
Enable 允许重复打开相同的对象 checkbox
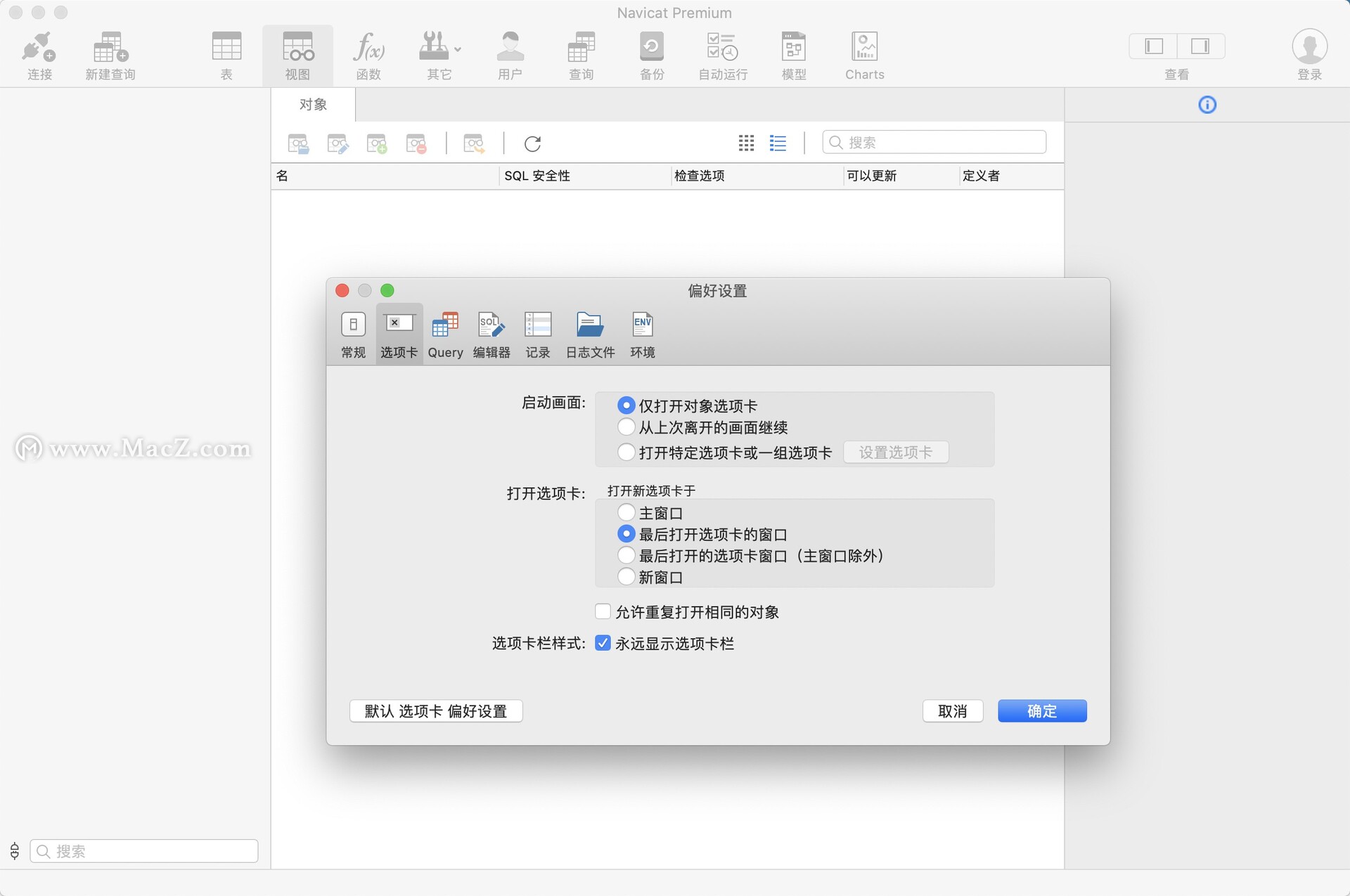coord(603,611)
